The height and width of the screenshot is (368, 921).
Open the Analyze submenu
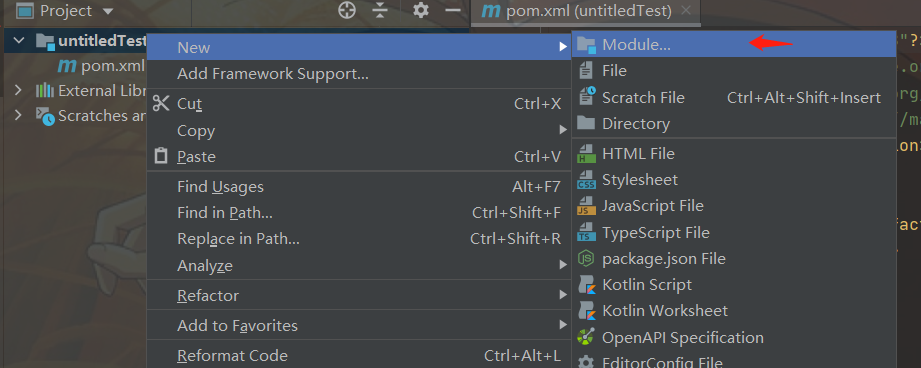click(x=359, y=266)
